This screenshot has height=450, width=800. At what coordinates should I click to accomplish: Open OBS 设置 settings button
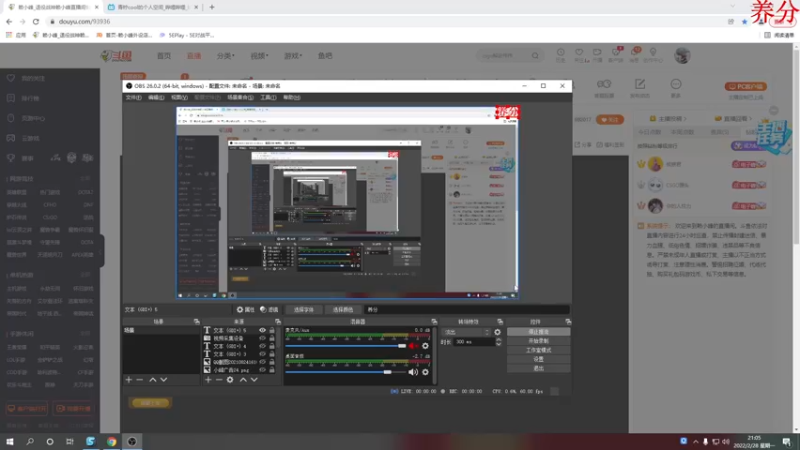click(538, 359)
